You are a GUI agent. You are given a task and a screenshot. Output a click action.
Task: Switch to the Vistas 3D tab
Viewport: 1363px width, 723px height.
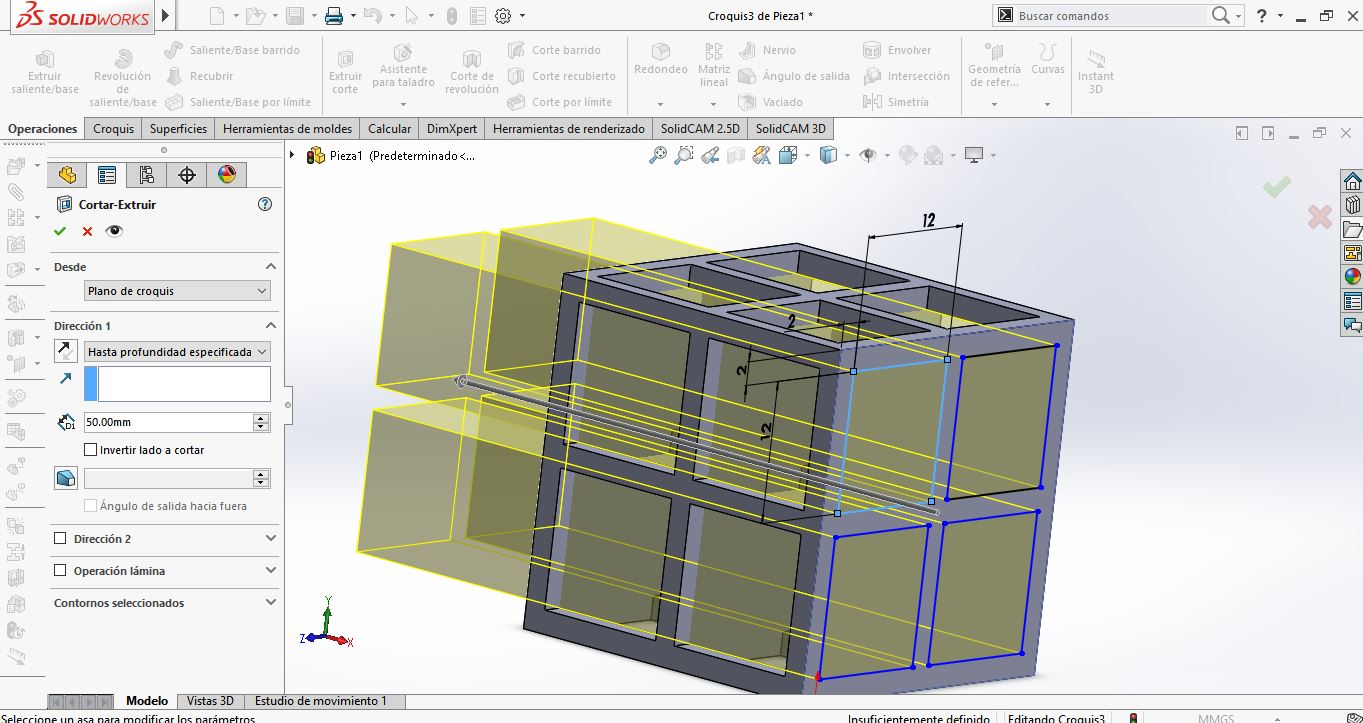pos(210,701)
